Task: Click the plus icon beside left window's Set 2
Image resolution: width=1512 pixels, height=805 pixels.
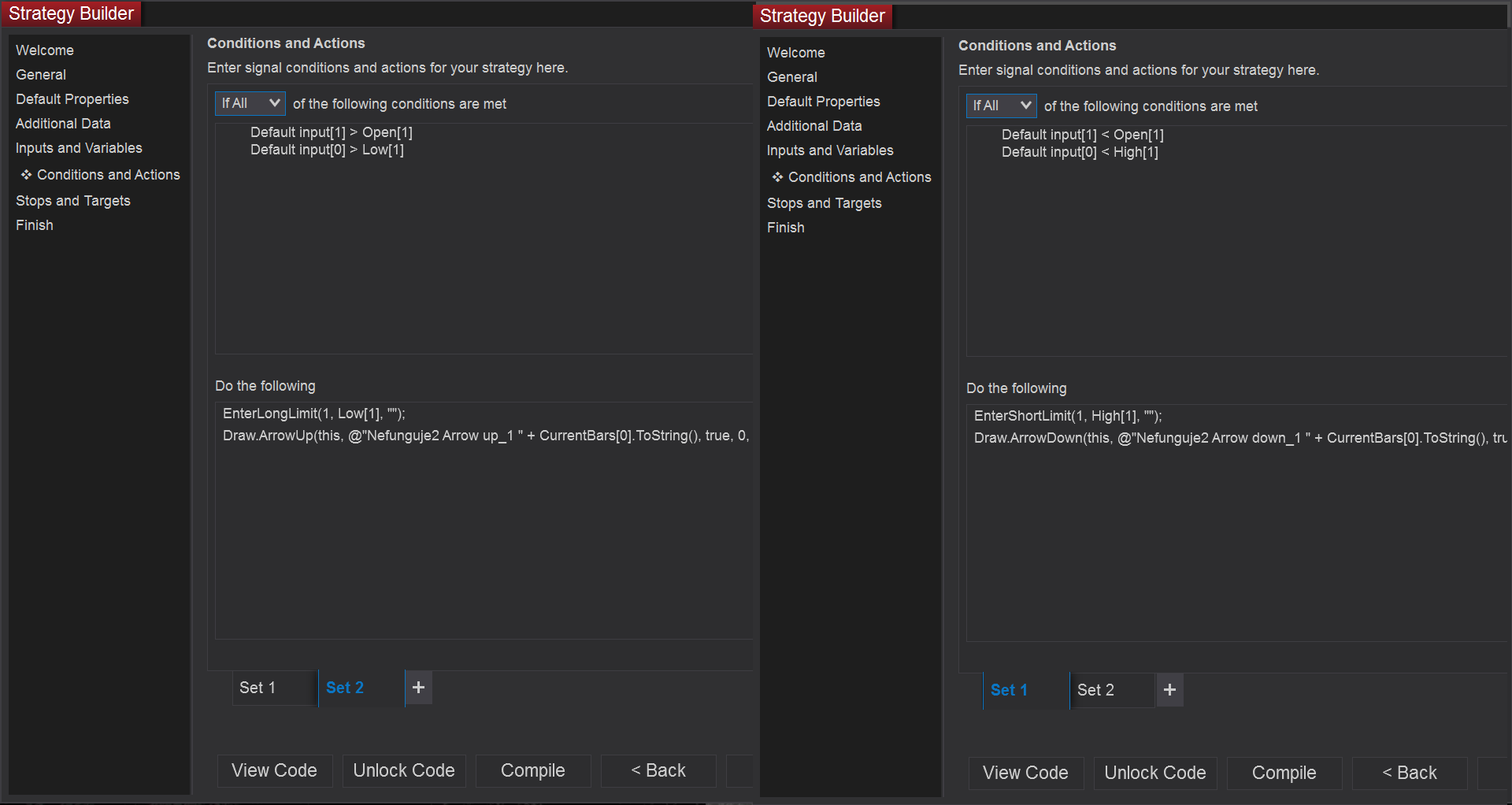Action: (418, 688)
